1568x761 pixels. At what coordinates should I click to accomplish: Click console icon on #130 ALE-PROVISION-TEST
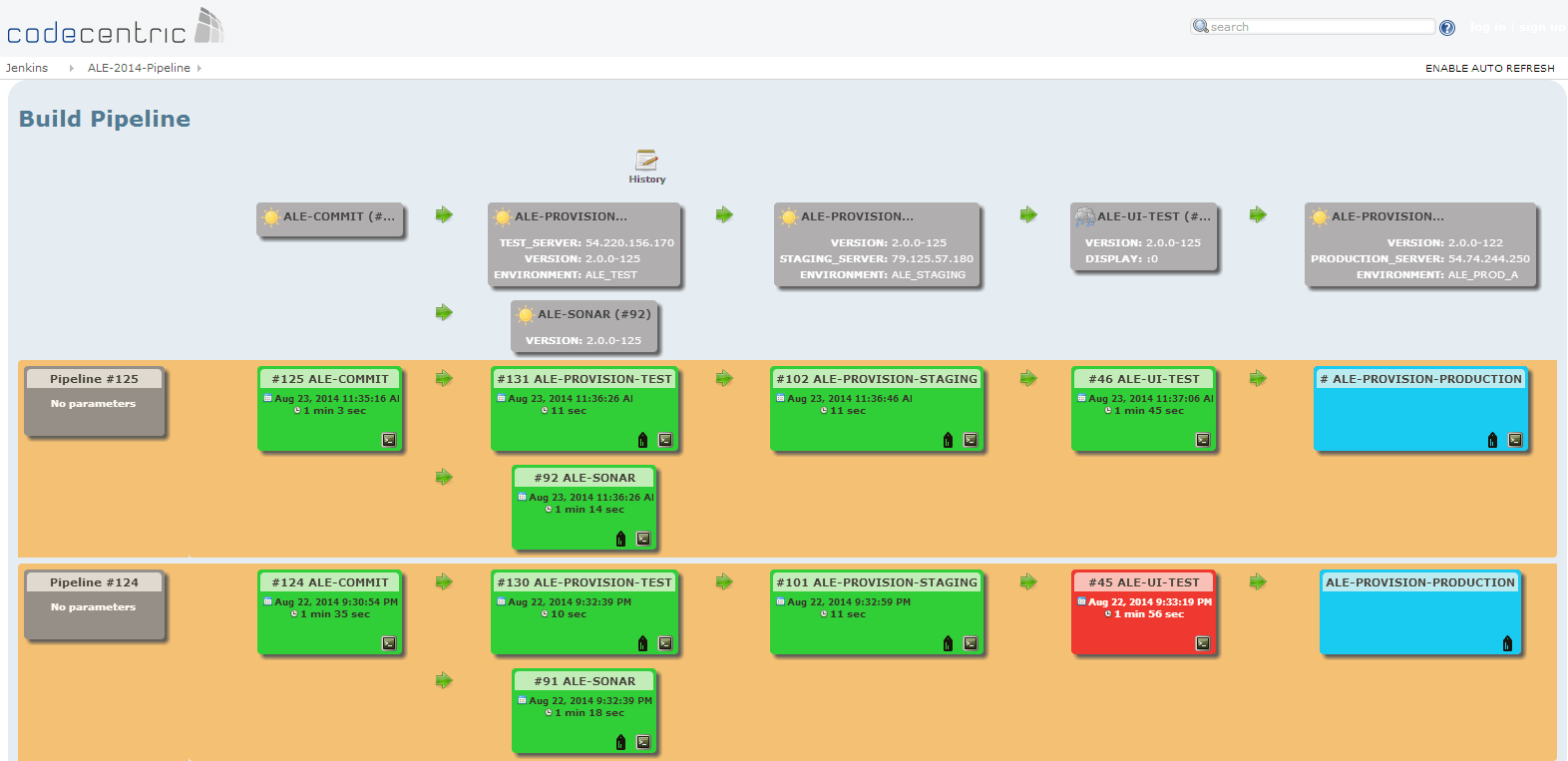click(x=665, y=643)
